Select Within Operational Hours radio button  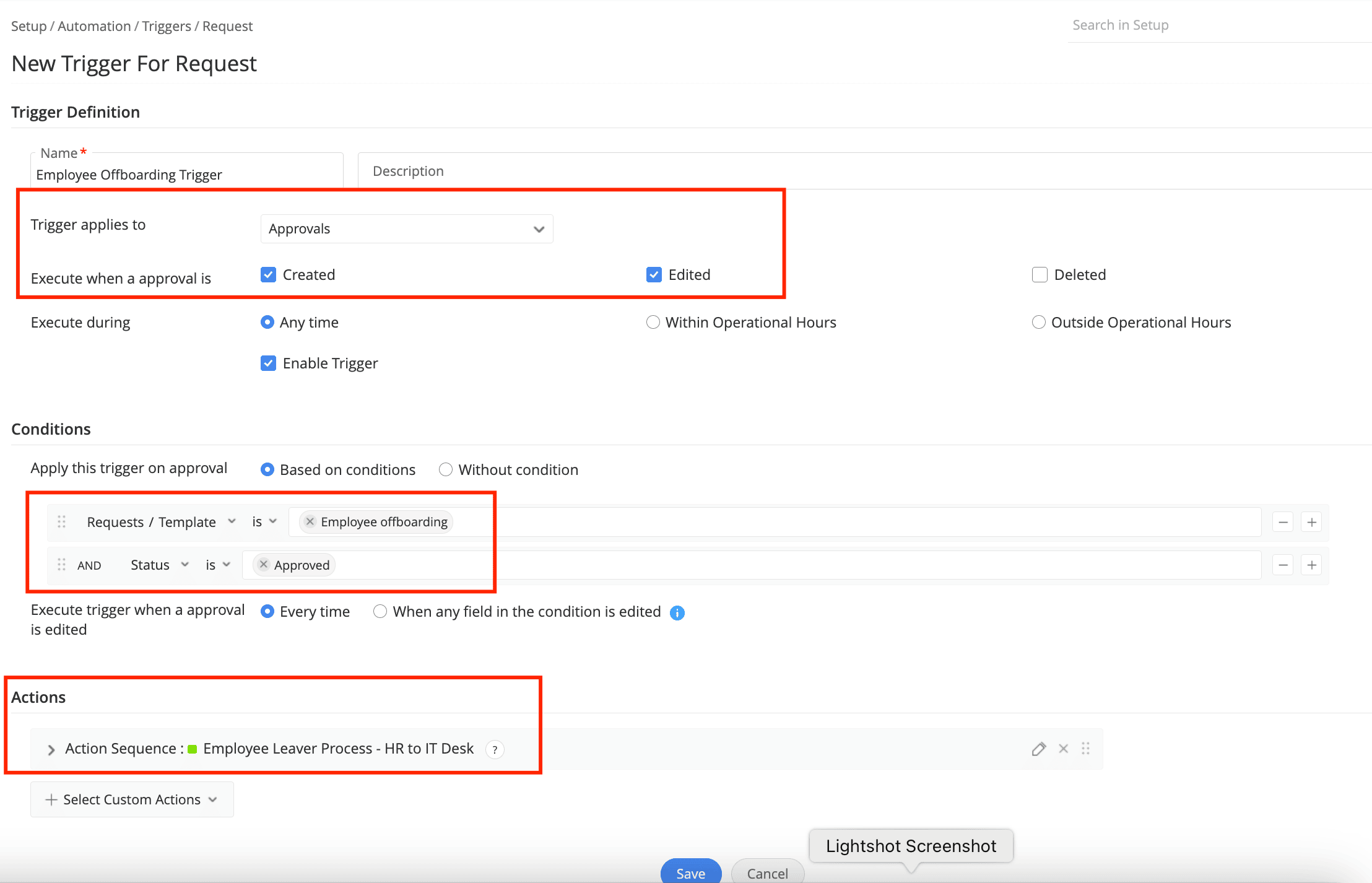point(653,322)
